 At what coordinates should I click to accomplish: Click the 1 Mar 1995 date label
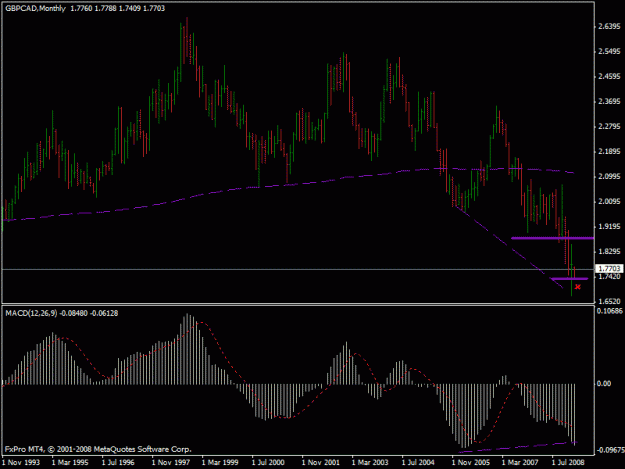71,462
